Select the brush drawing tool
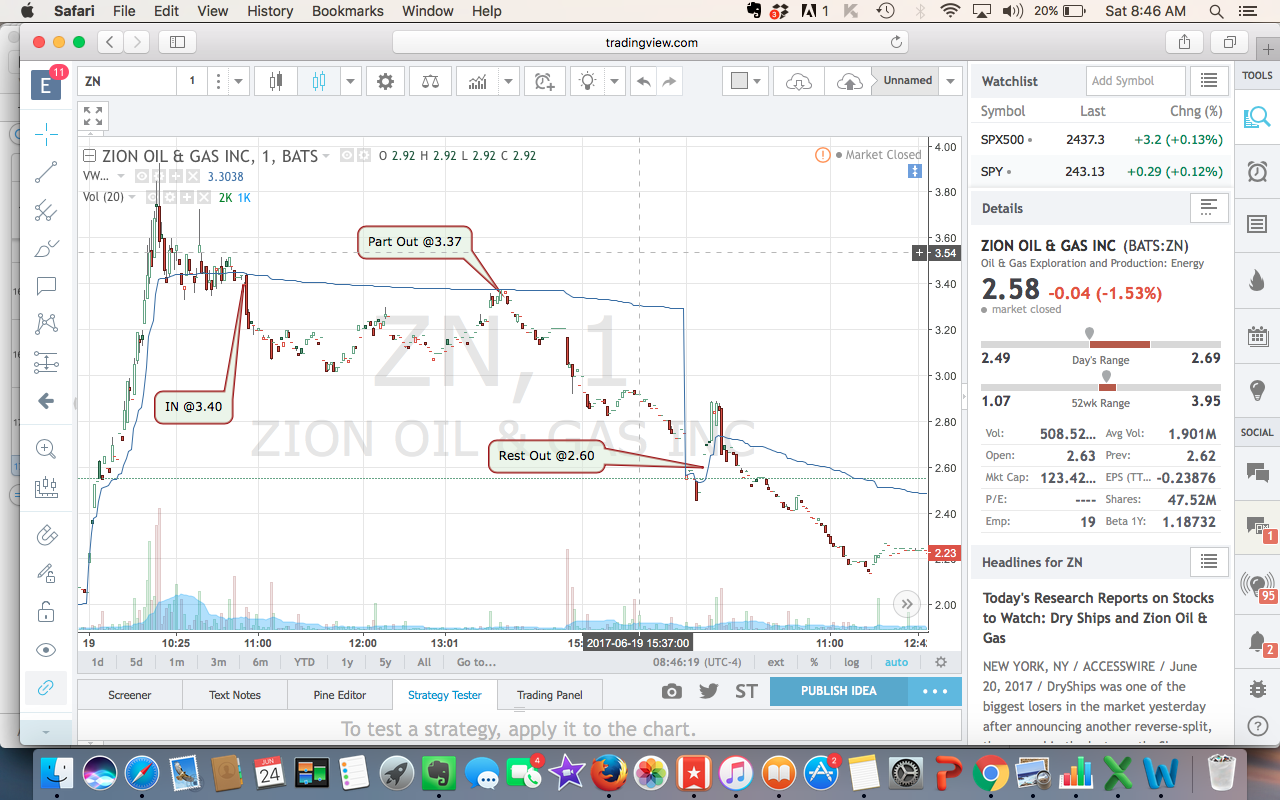The height and width of the screenshot is (800, 1280). click(x=46, y=249)
